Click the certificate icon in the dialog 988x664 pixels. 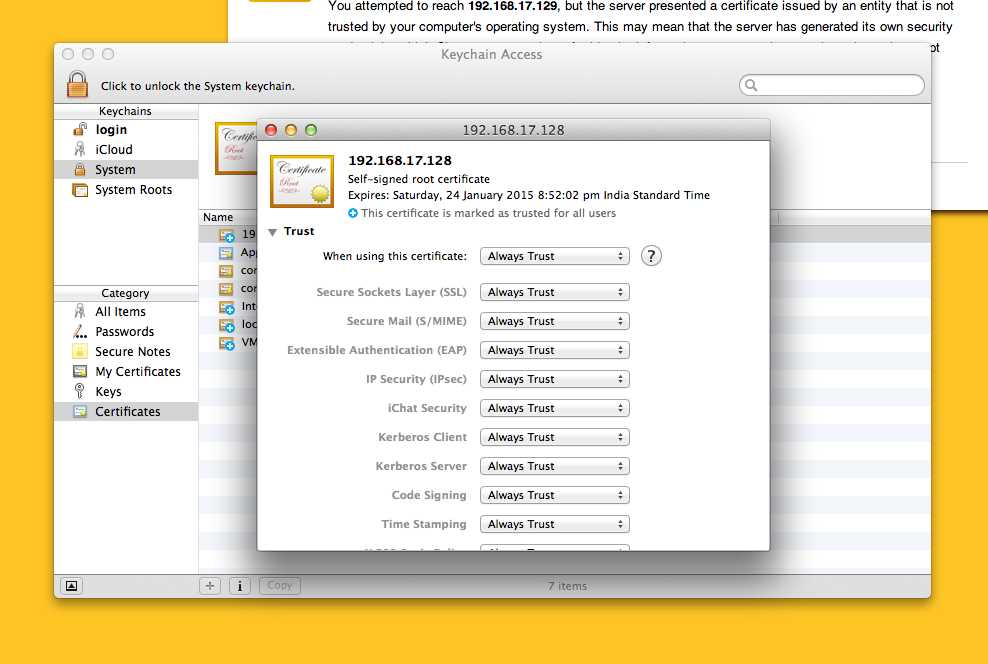302,181
